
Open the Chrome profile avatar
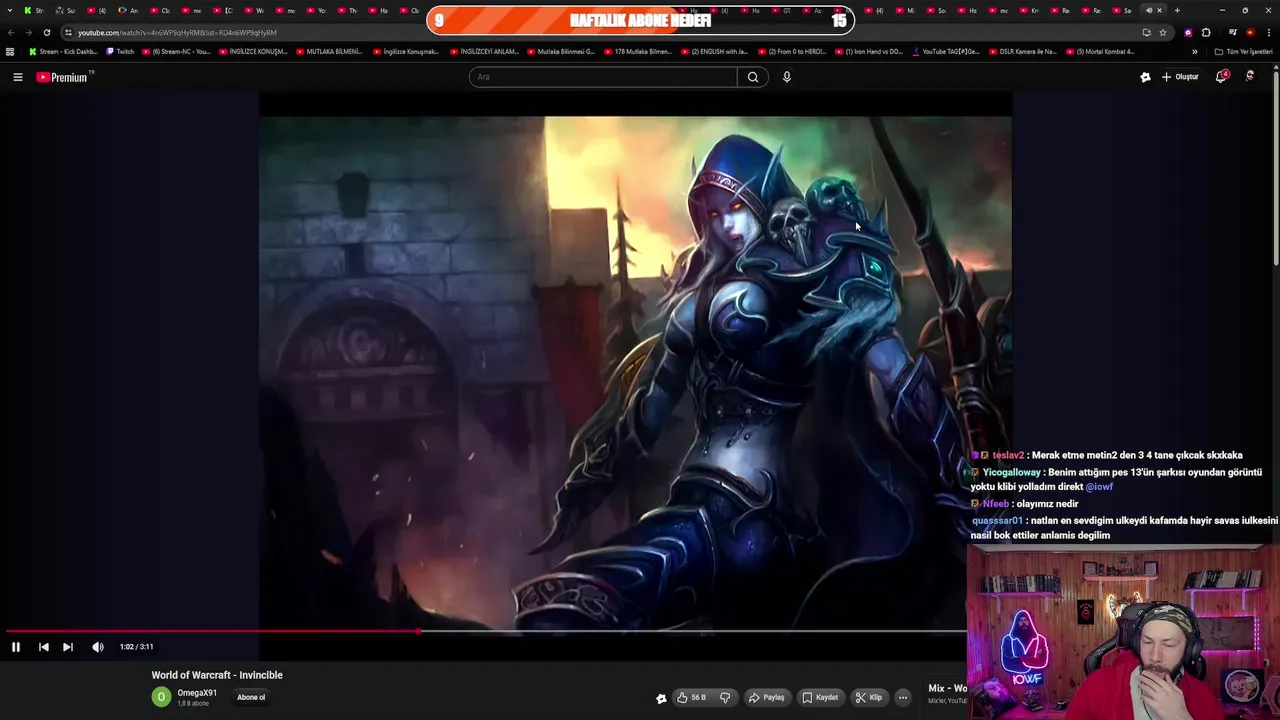(1250, 32)
